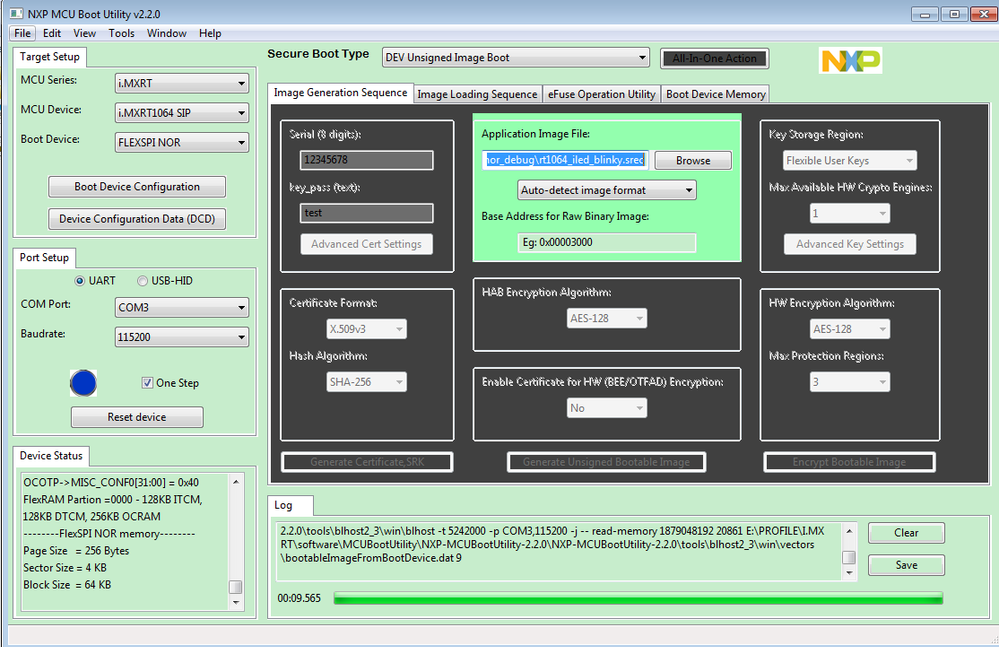Click the Boot Device Configuration button

(137, 187)
